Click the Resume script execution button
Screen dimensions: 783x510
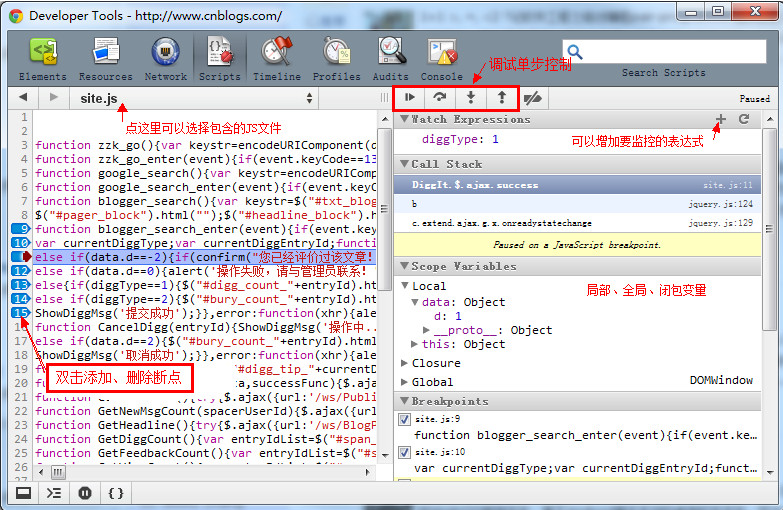pos(410,98)
